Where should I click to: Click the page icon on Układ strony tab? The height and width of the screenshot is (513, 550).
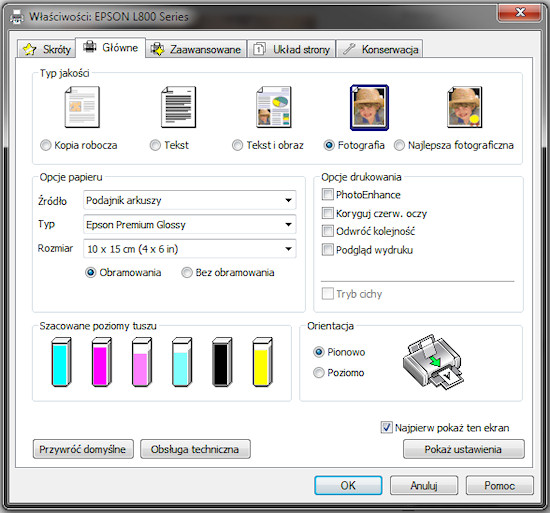tap(259, 49)
